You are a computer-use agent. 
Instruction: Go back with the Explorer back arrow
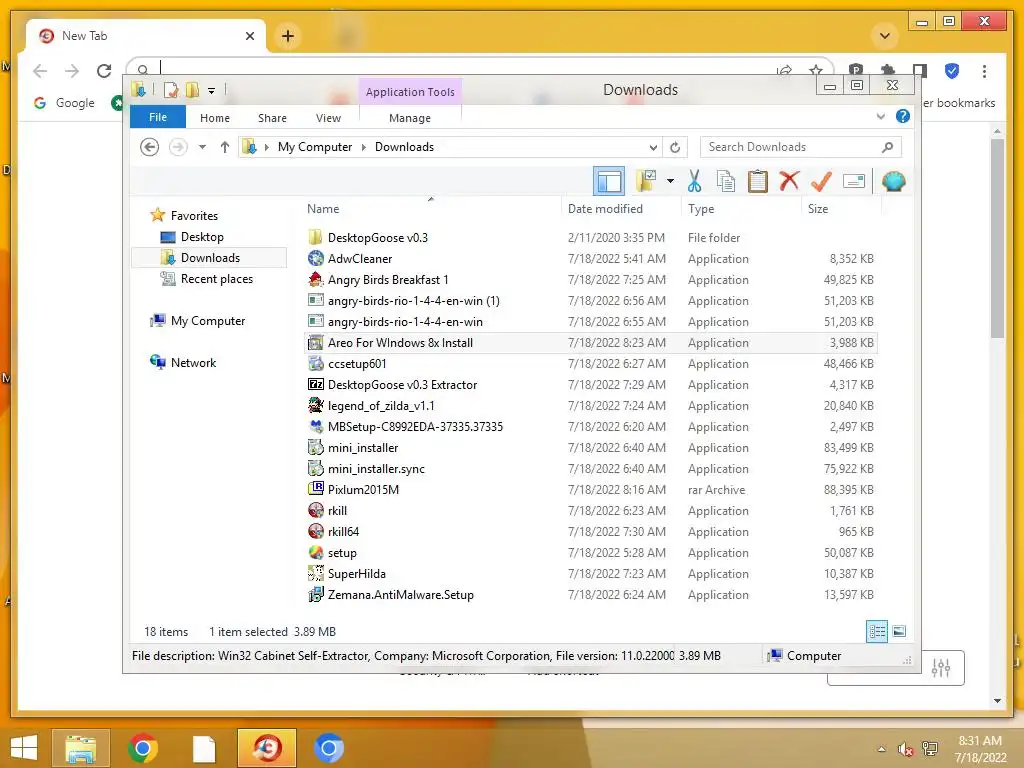(x=150, y=147)
